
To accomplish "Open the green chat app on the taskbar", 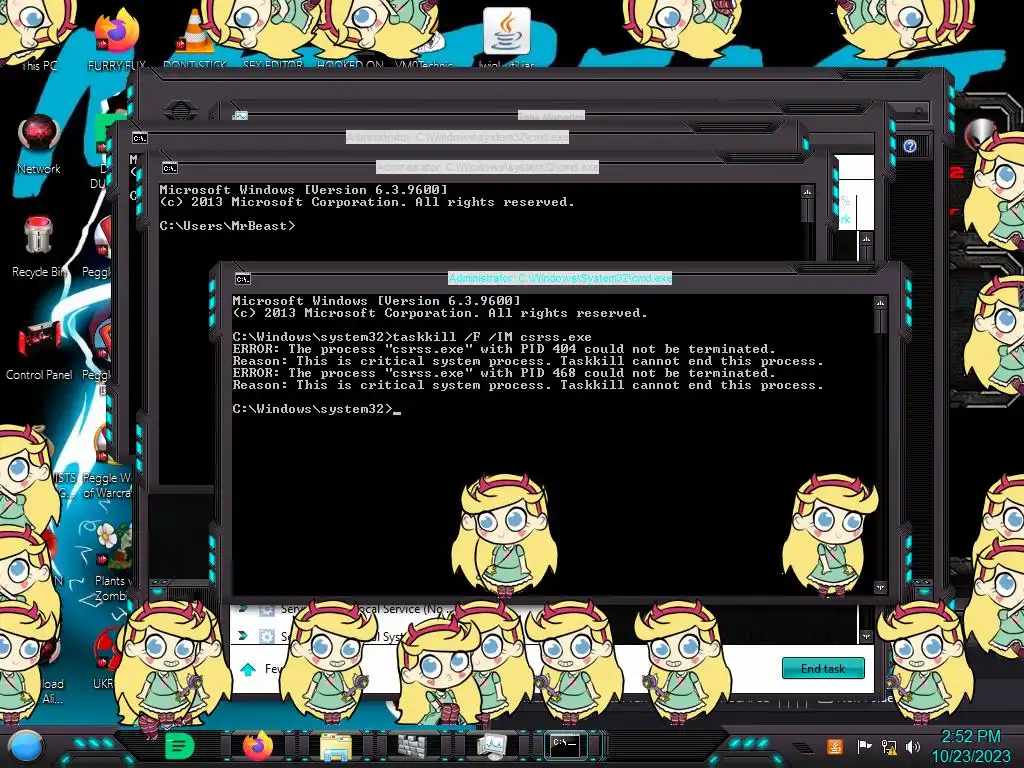I will 179,746.
